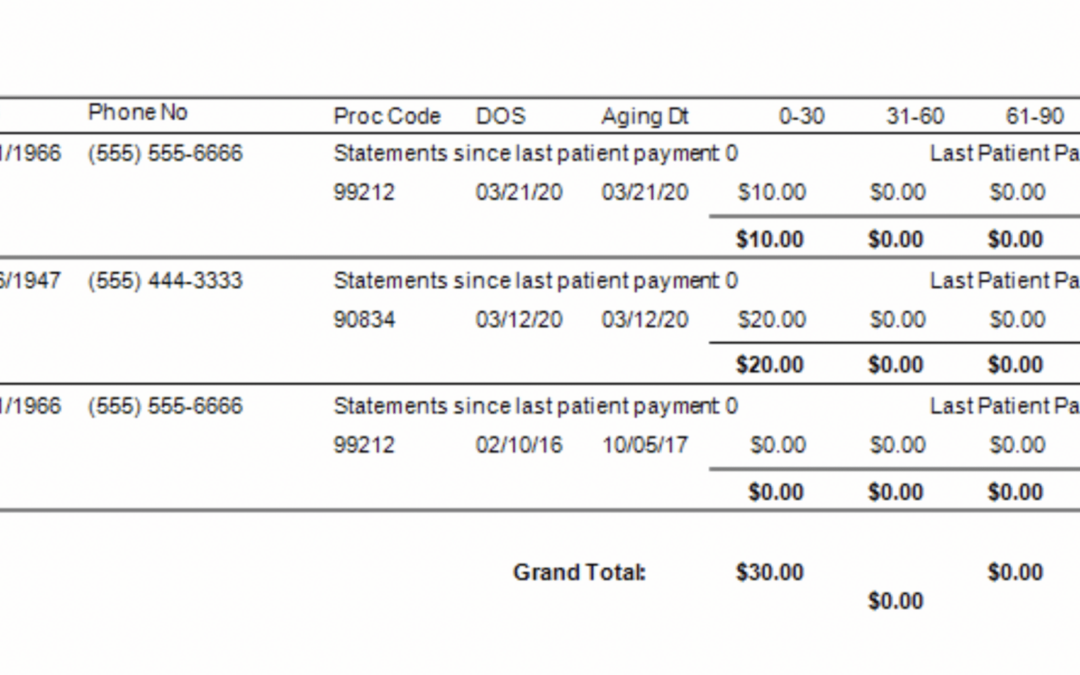Click the $30.00 grand total amount

click(x=770, y=572)
